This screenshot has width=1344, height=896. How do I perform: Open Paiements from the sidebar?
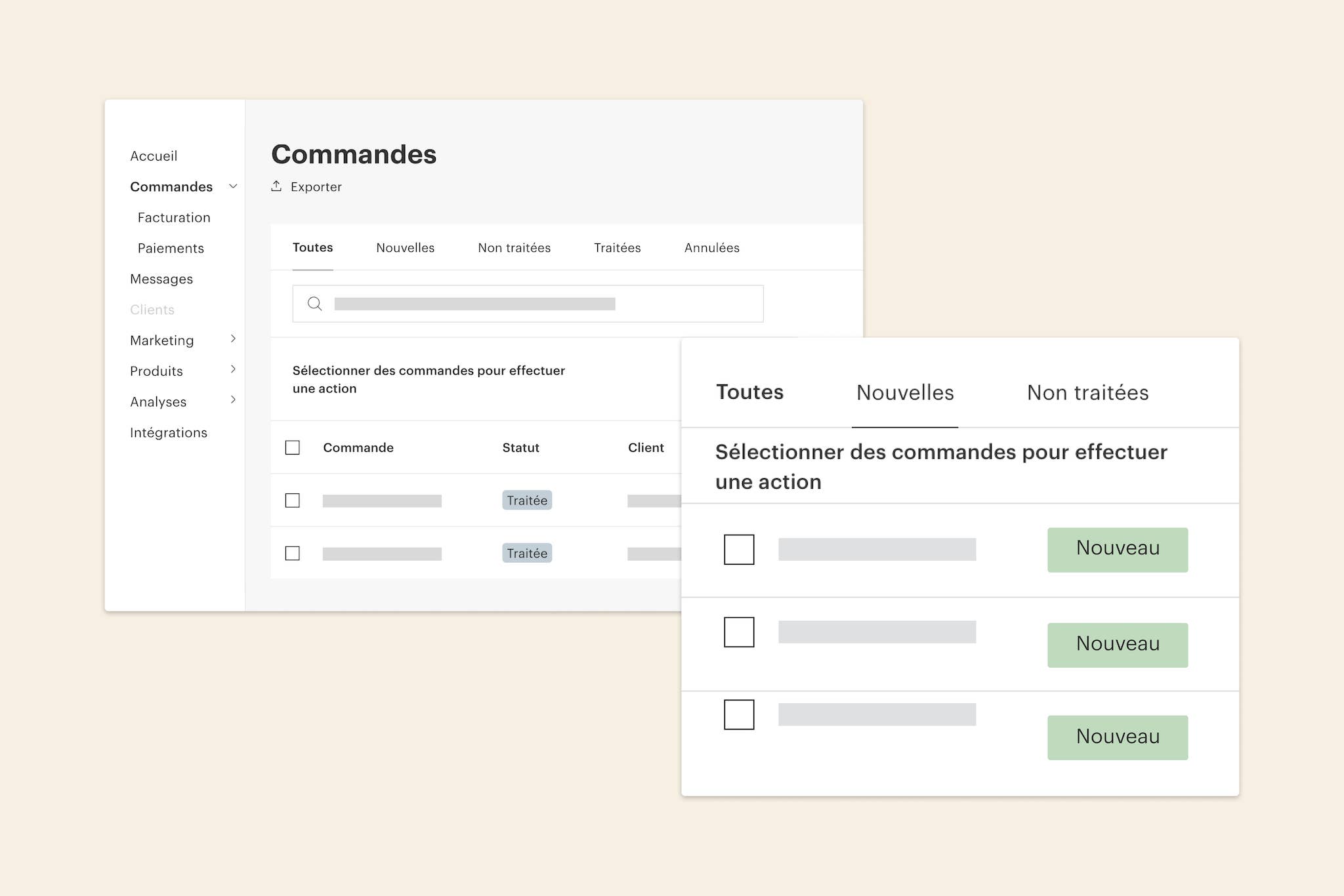pos(171,249)
